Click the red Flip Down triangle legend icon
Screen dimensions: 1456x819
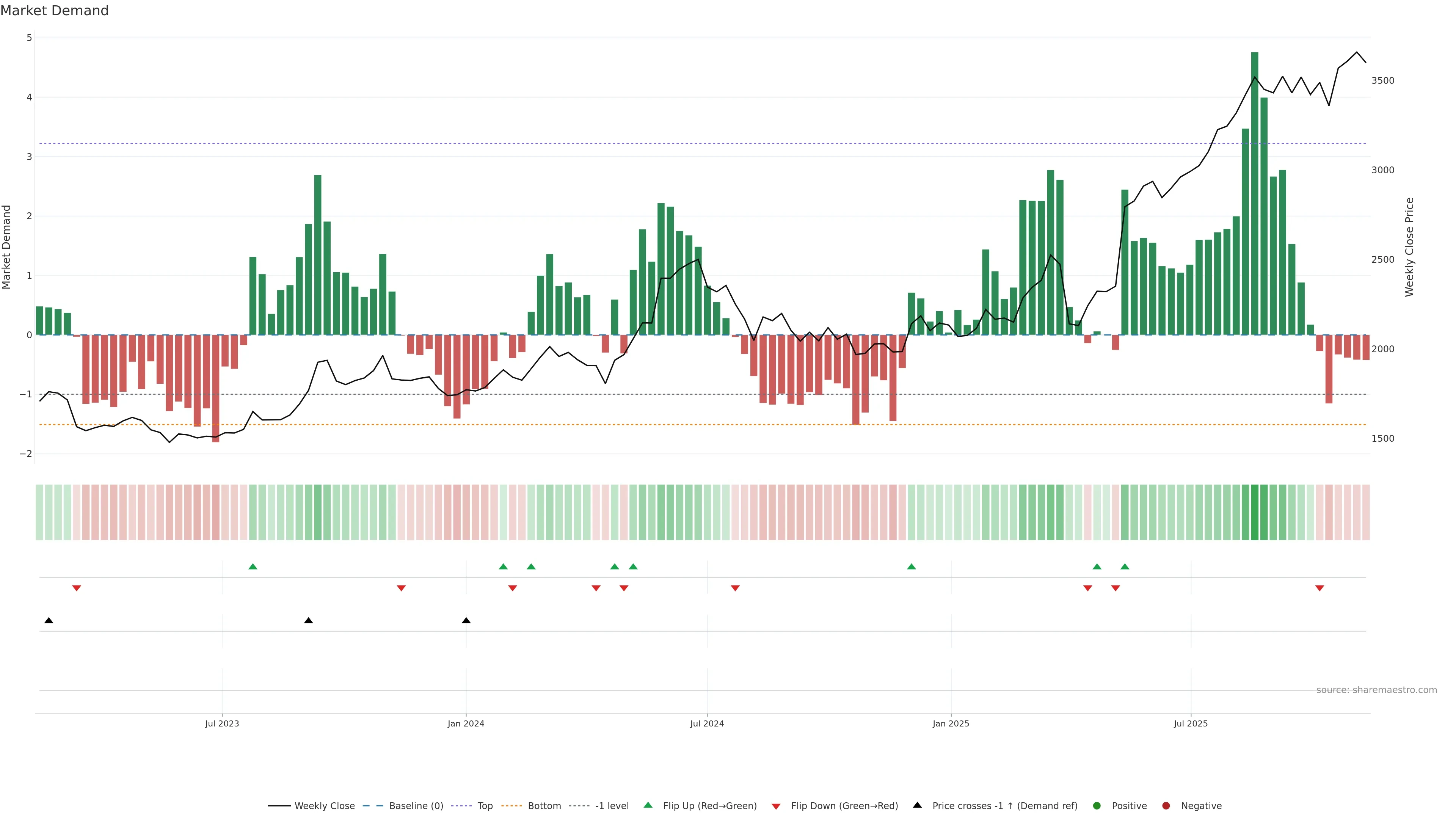(776, 806)
